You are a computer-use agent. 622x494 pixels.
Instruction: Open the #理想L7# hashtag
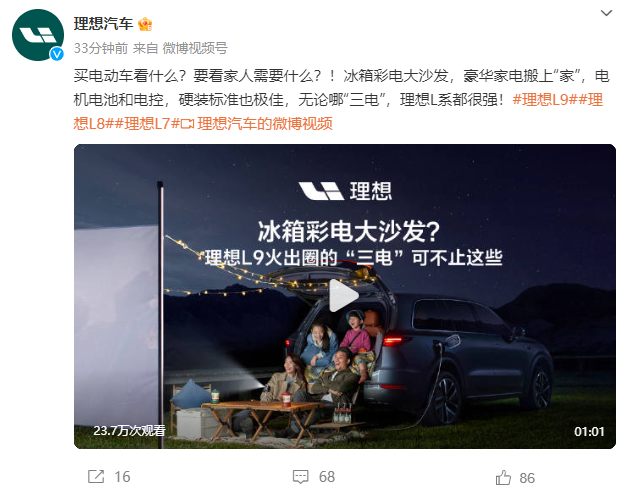click(x=149, y=124)
